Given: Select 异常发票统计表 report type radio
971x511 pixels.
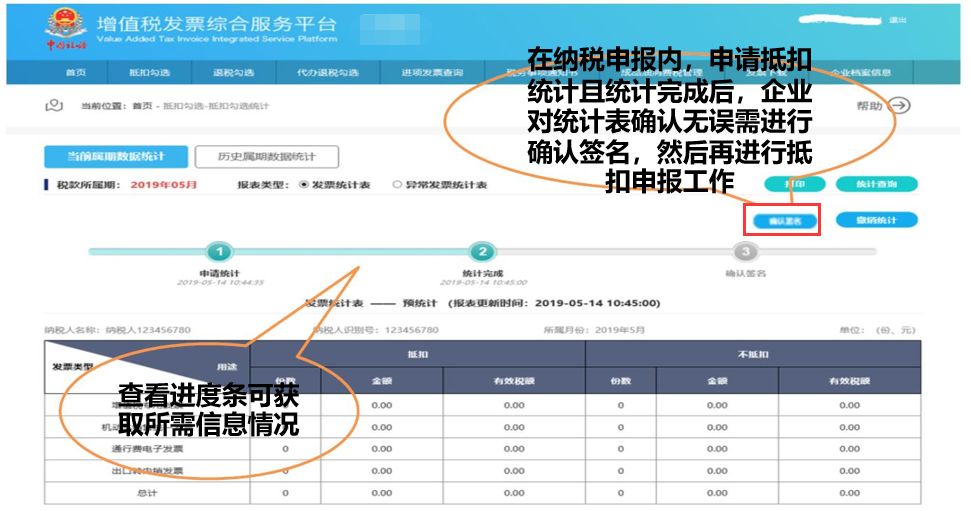Looking at the screenshot, I should (397, 185).
